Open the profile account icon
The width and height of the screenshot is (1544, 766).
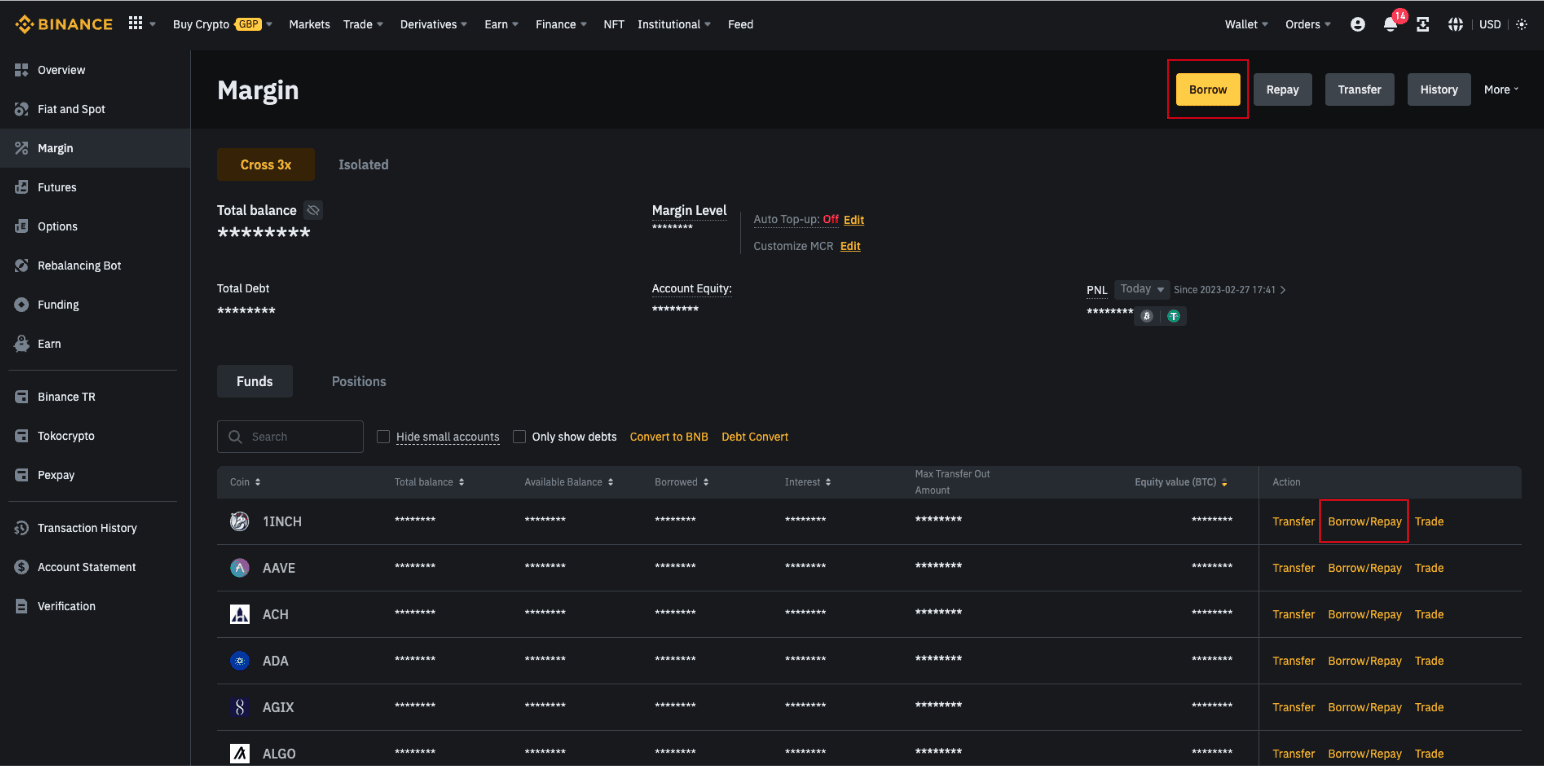point(1357,24)
